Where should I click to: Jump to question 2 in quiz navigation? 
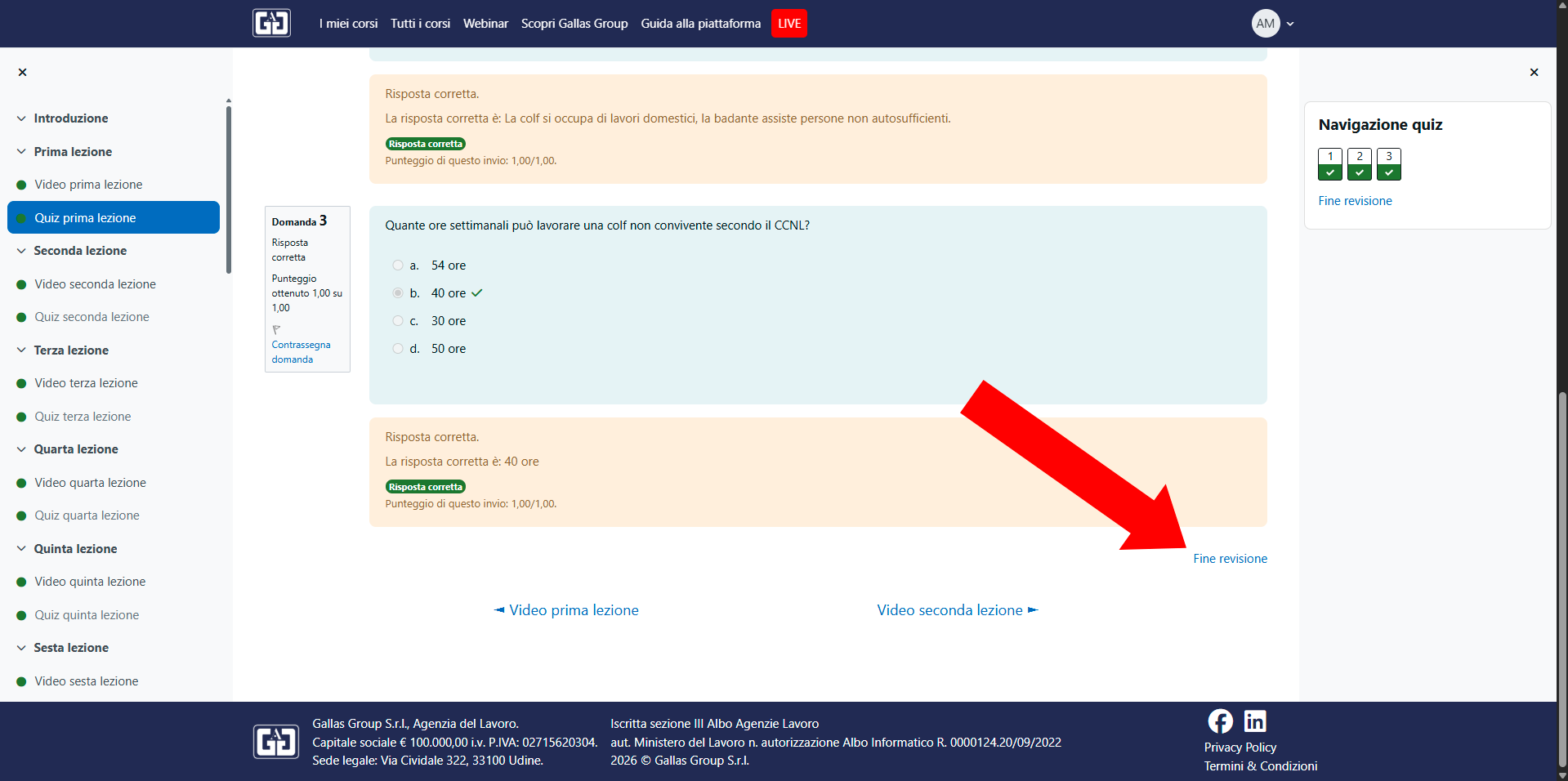tap(1359, 163)
